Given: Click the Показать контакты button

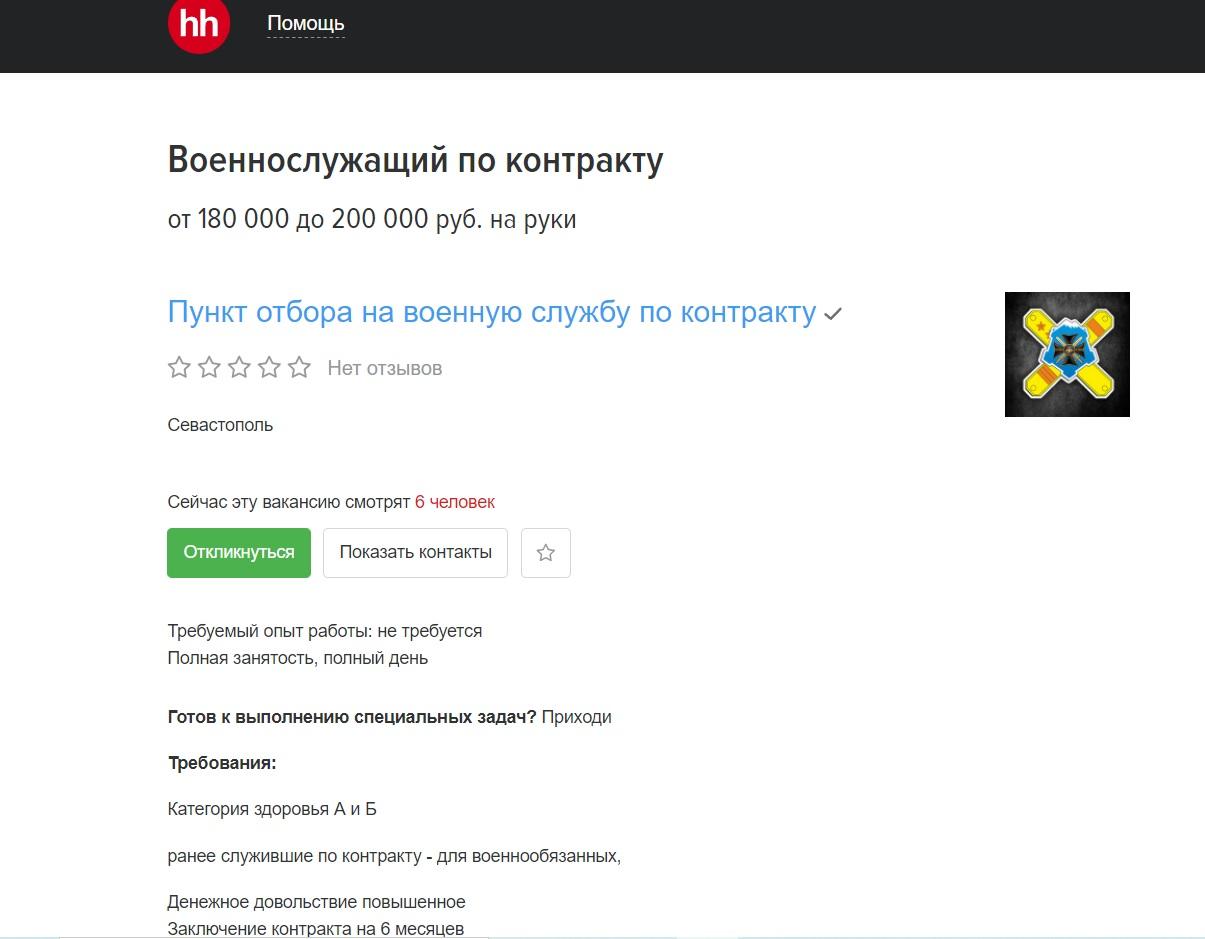Looking at the screenshot, I should (415, 552).
